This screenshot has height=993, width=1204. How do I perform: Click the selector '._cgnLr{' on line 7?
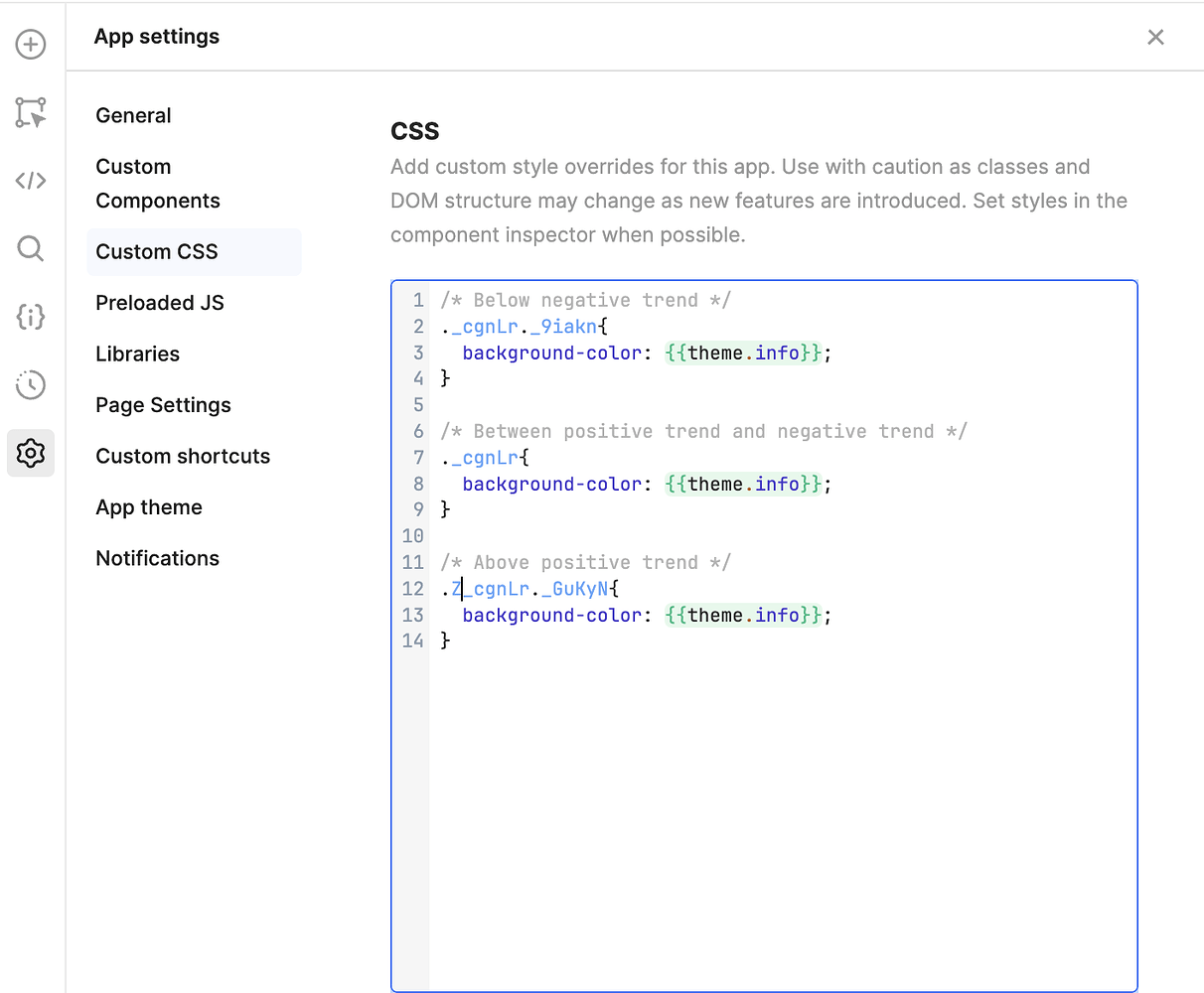coord(486,458)
